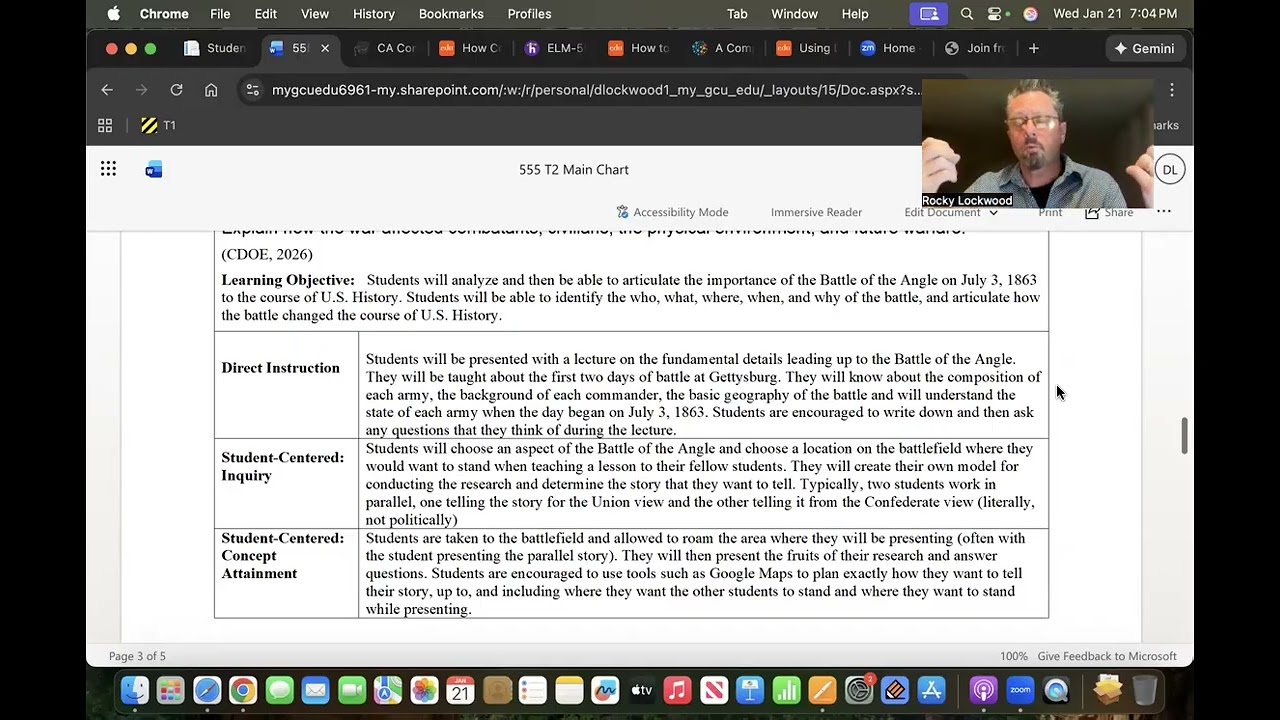Switch to the Zoom Home tab
This screenshot has width=1280, height=720.
[x=889, y=48]
